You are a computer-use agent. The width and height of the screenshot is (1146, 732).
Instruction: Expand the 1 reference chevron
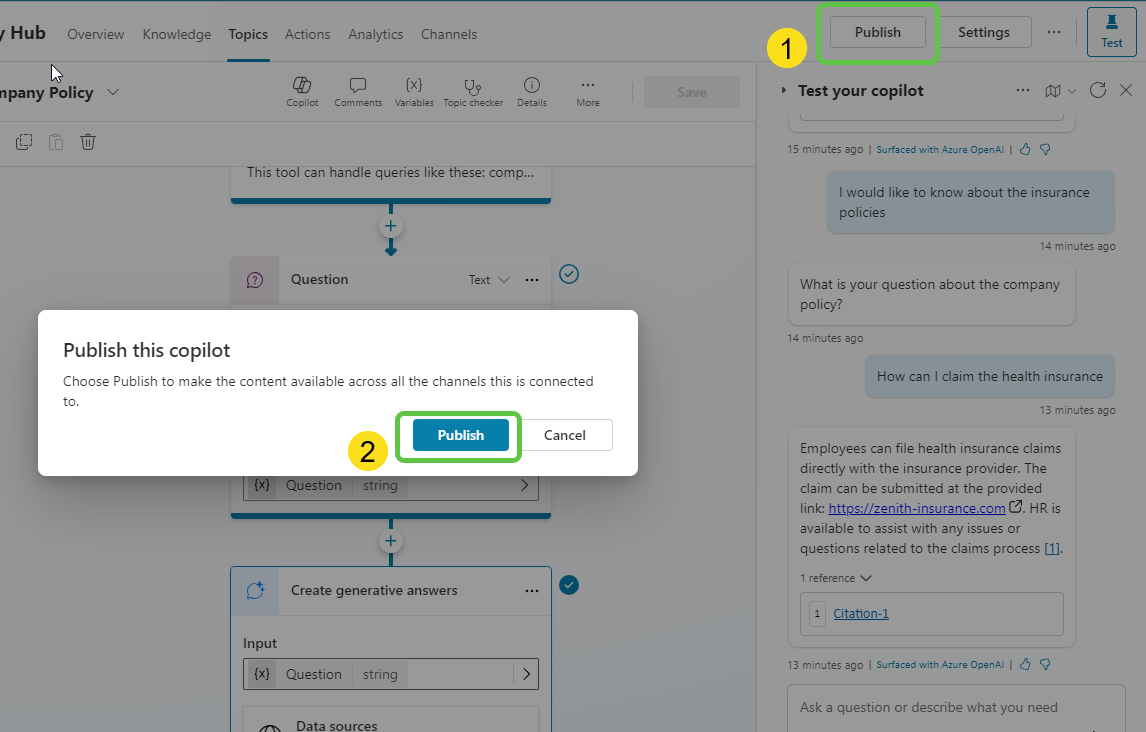click(865, 578)
